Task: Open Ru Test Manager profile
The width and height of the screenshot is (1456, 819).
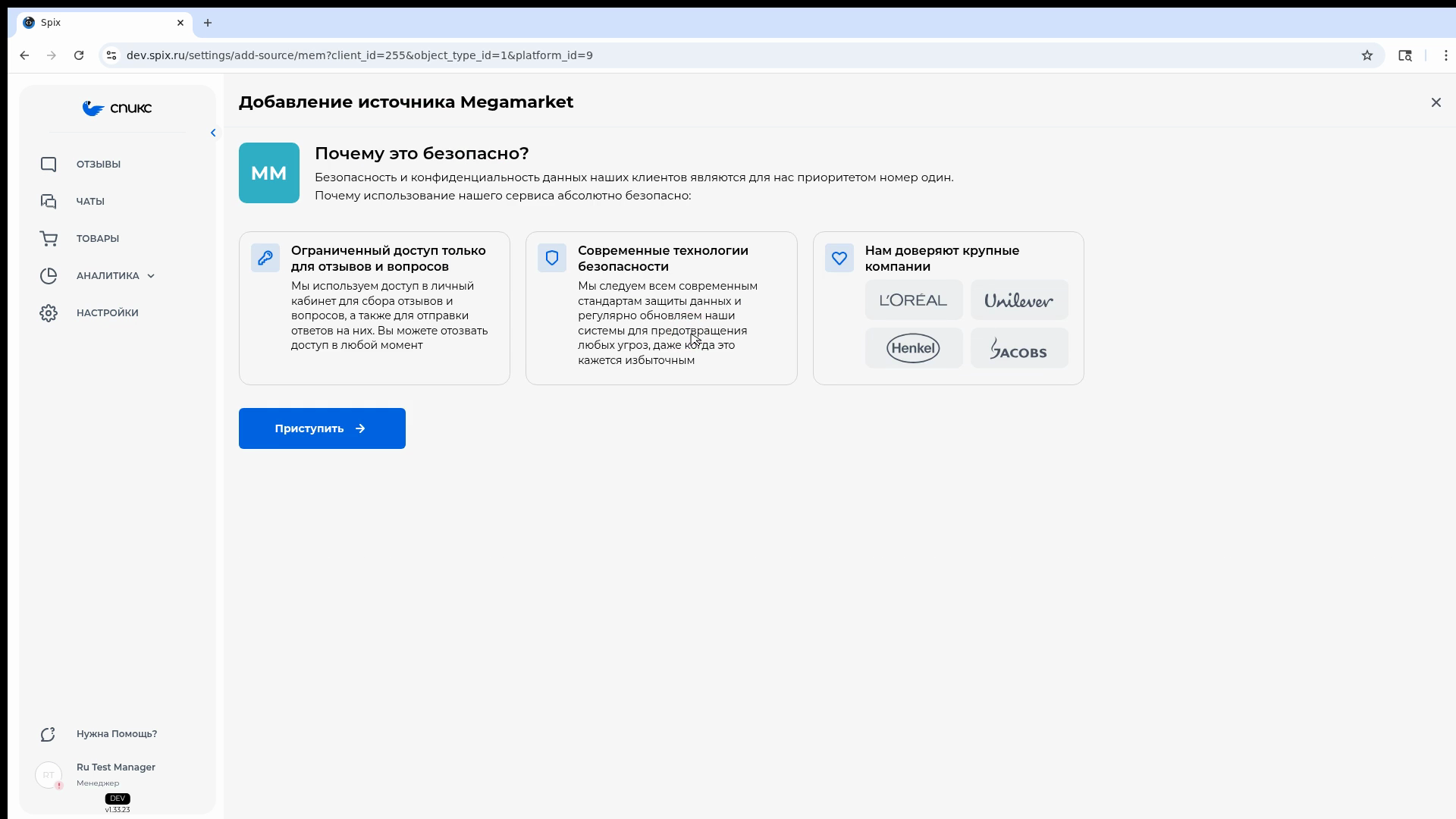Action: 116,767
